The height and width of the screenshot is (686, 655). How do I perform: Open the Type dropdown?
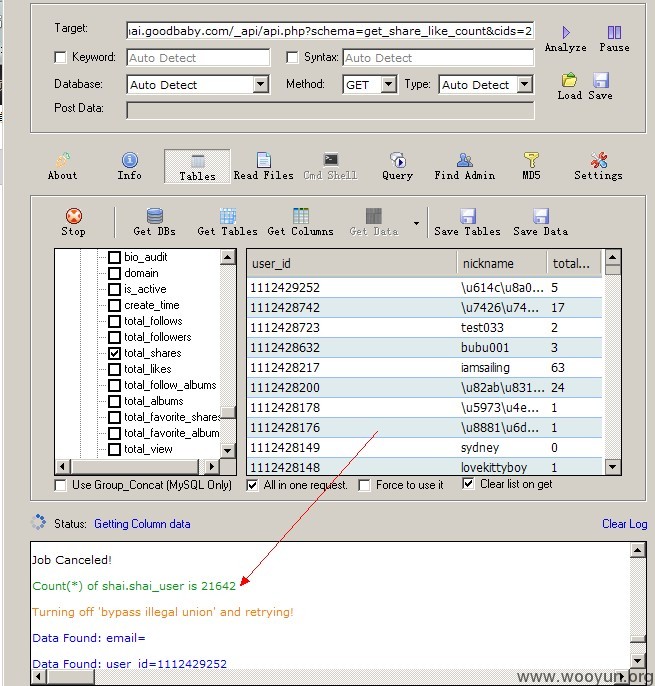(525, 84)
